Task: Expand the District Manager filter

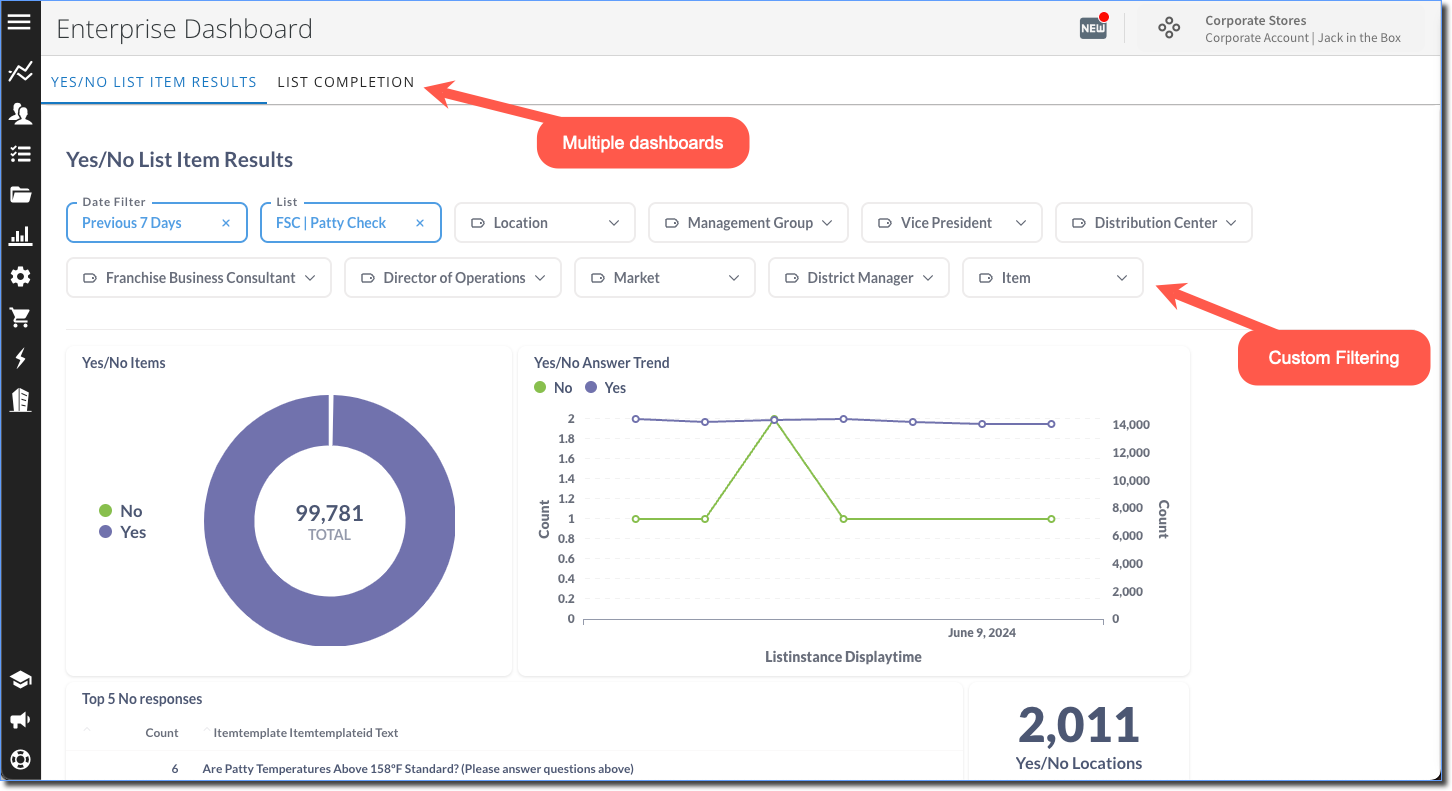Action: coord(858,278)
